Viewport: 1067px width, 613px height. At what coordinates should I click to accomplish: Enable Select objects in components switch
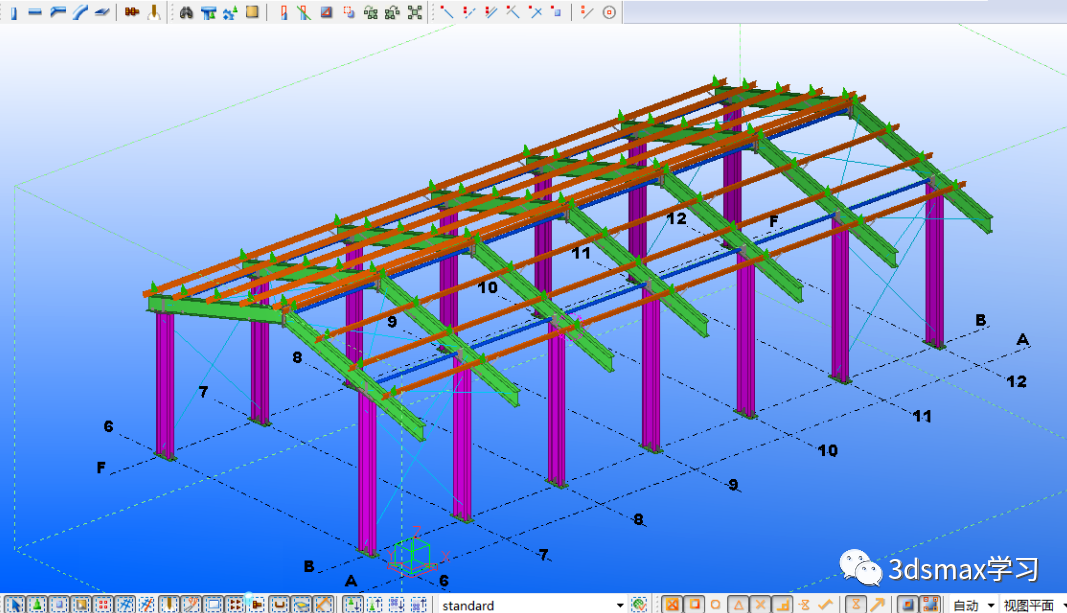pyautogui.click(x=374, y=605)
